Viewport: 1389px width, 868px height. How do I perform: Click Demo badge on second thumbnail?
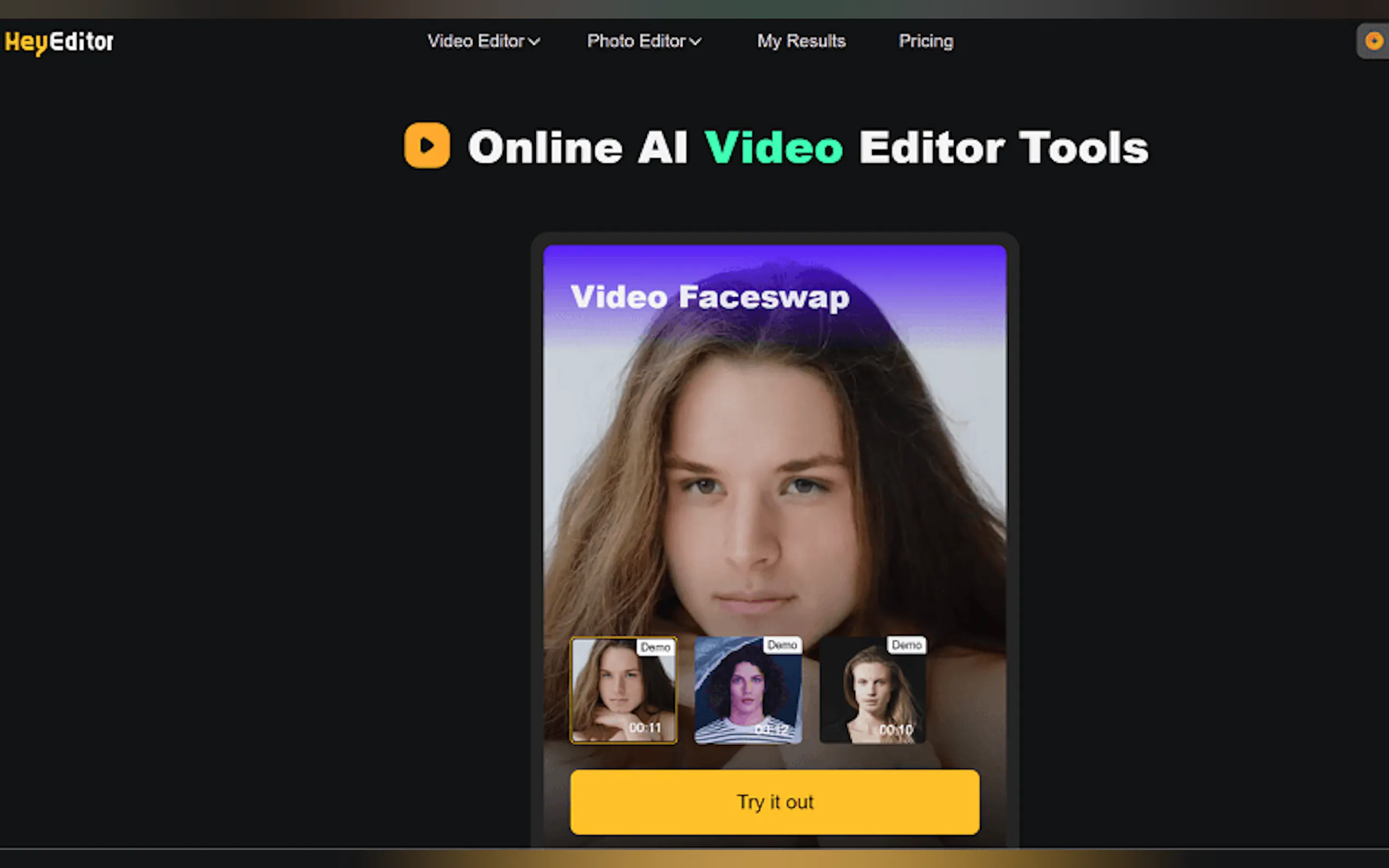click(x=781, y=645)
